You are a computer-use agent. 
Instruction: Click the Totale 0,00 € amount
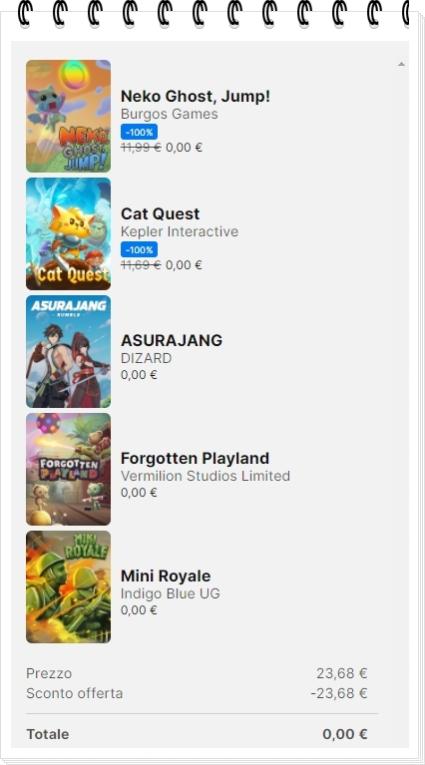pyautogui.click(x=345, y=734)
